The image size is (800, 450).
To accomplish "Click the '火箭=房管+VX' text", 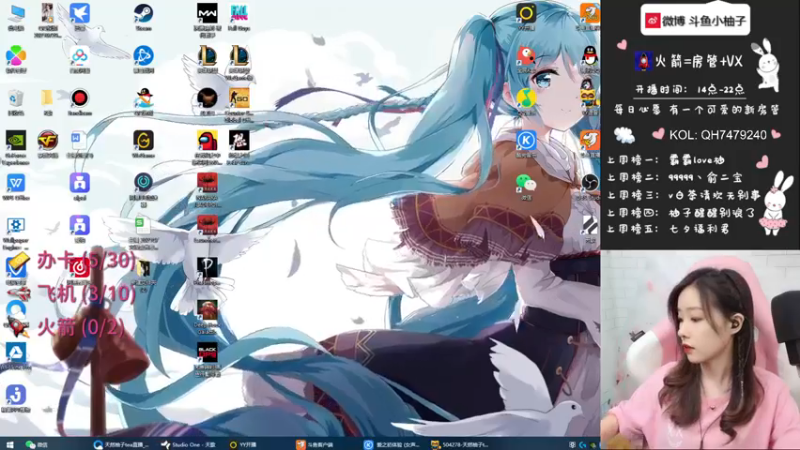I will click(x=698, y=62).
